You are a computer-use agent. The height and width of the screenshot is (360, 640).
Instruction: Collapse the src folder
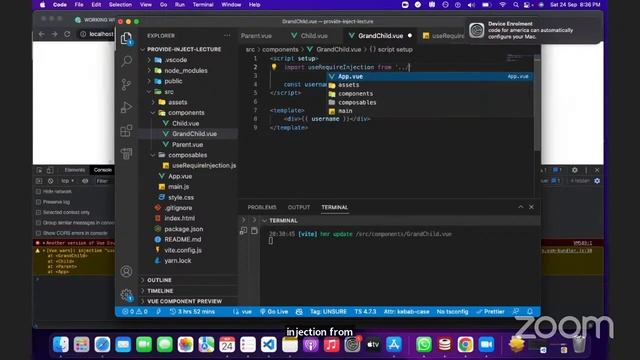(x=149, y=91)
